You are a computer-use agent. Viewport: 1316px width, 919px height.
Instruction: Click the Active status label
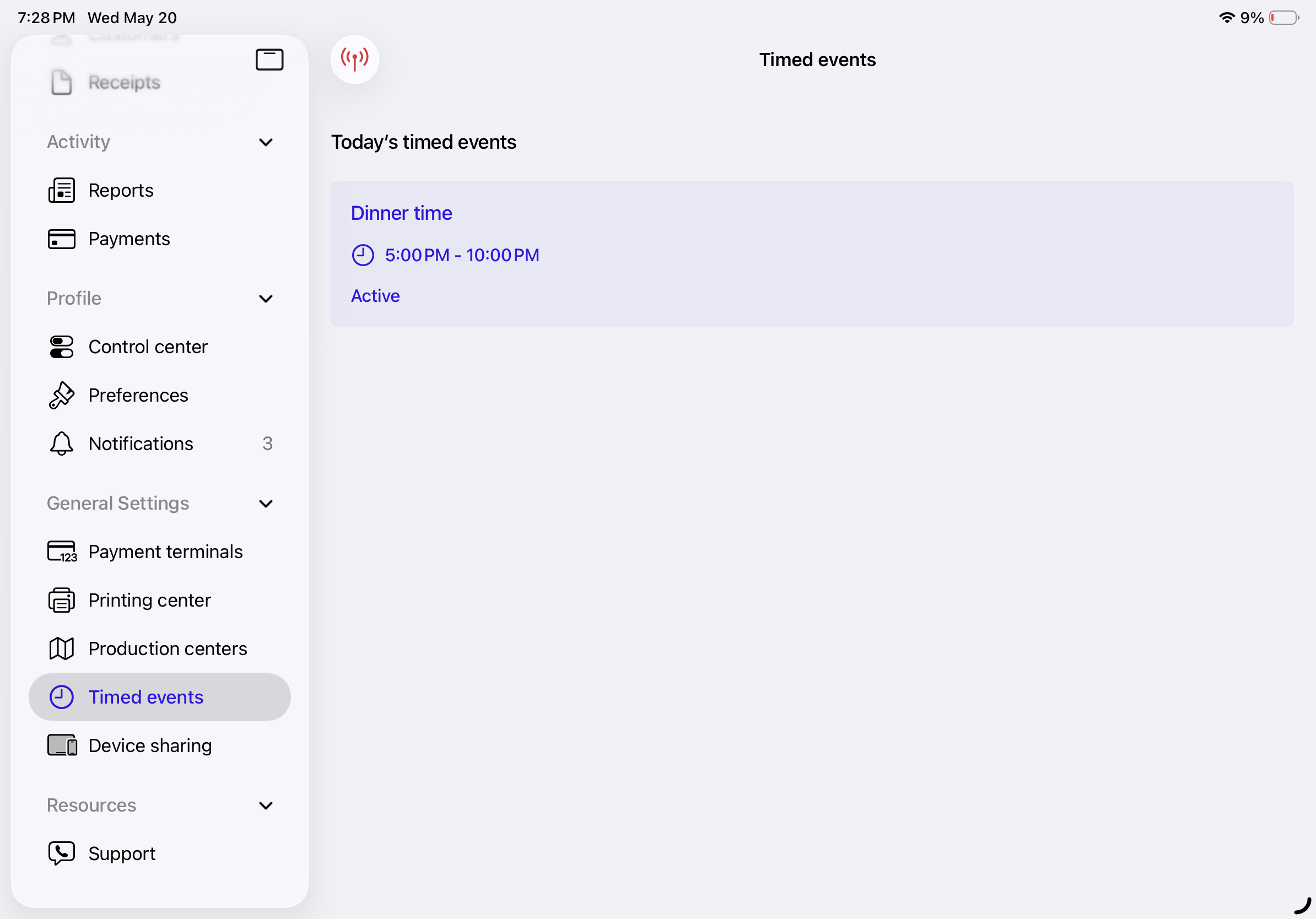click(x=375, y=296)
